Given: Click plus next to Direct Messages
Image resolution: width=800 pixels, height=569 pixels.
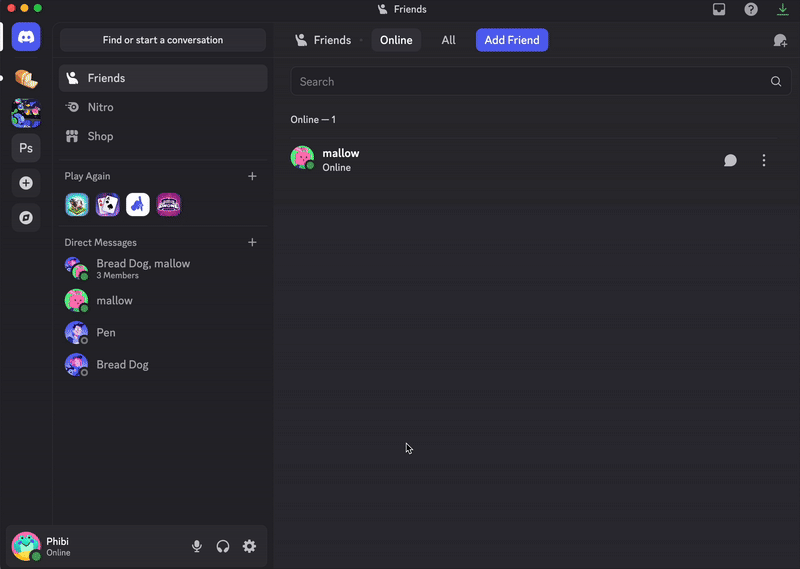Looking at the screenshot, I should tap(252, 242).
